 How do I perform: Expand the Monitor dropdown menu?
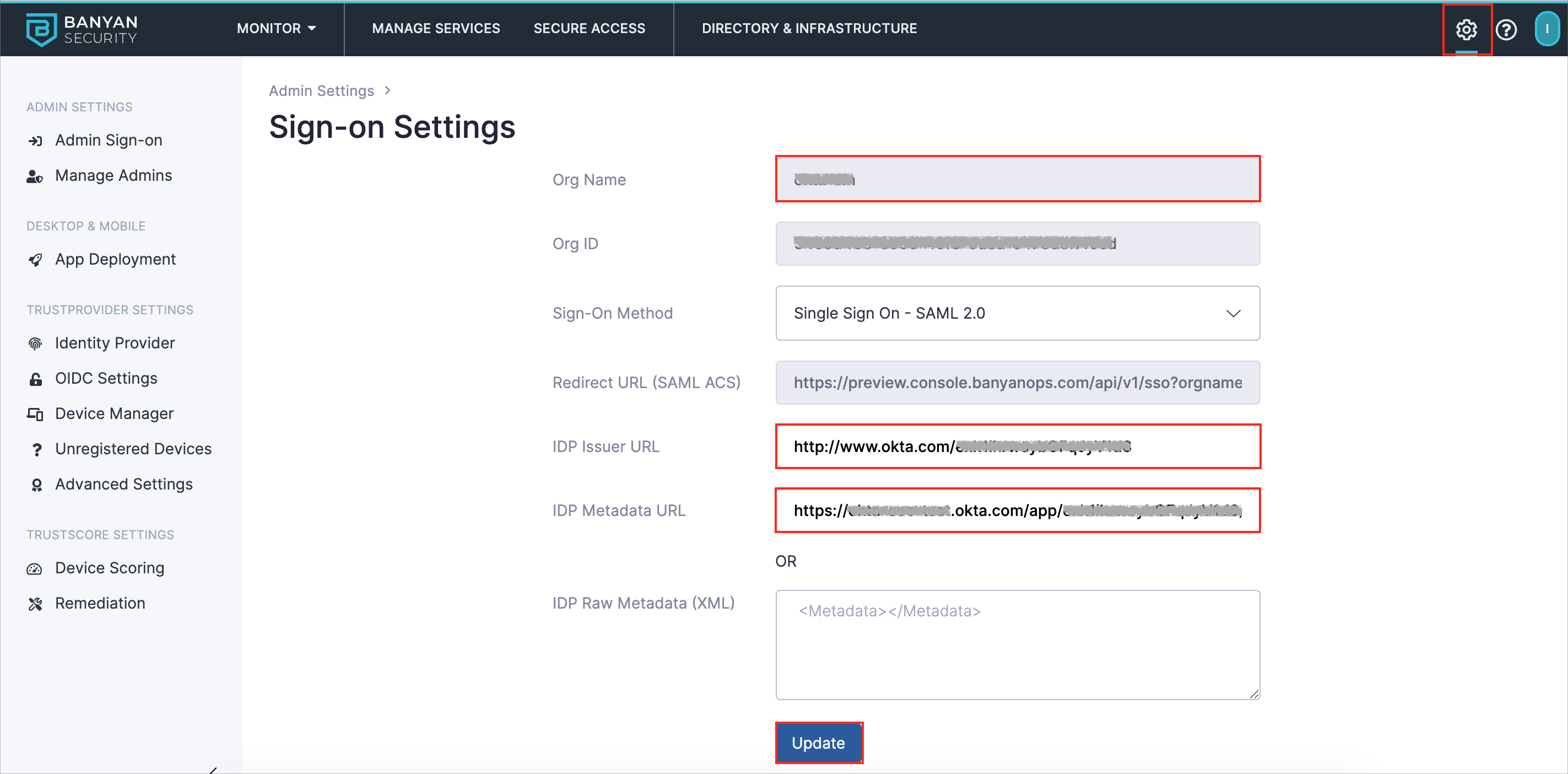pos(277,29)
